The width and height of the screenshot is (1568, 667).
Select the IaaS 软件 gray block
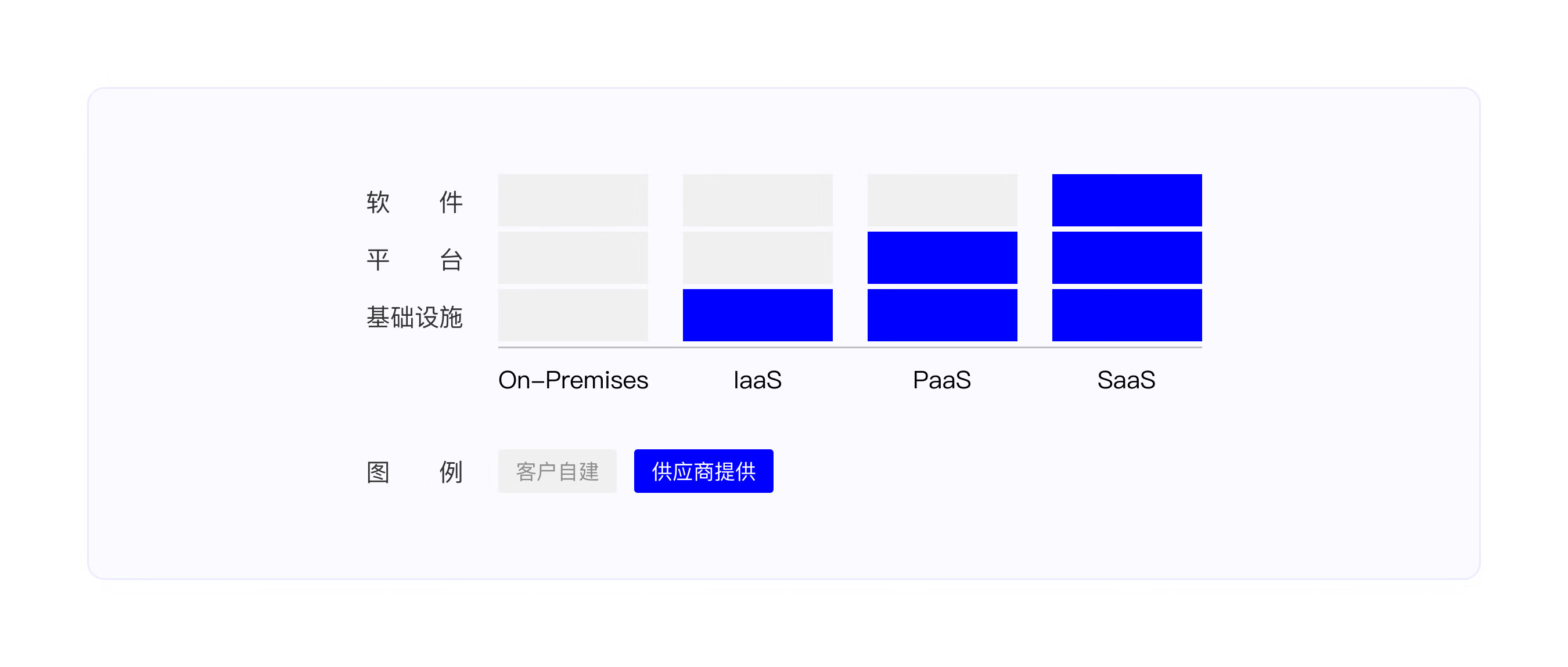coord(758,200)
